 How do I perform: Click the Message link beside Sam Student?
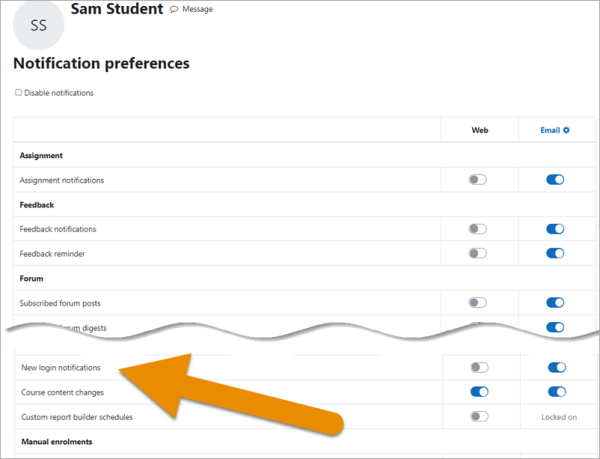click(x=196, y=10)
